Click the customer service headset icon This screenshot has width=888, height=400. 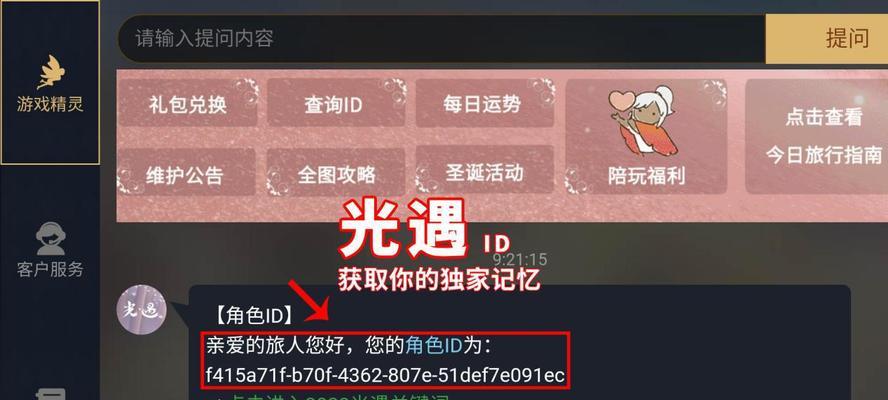[x=50, y=239]
